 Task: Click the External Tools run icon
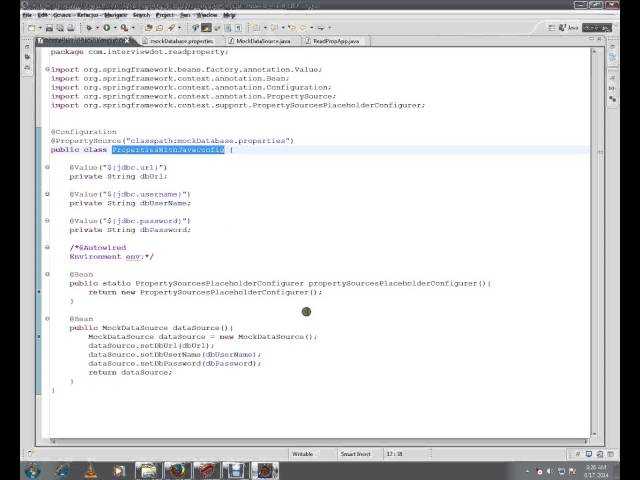coord(124,28)
